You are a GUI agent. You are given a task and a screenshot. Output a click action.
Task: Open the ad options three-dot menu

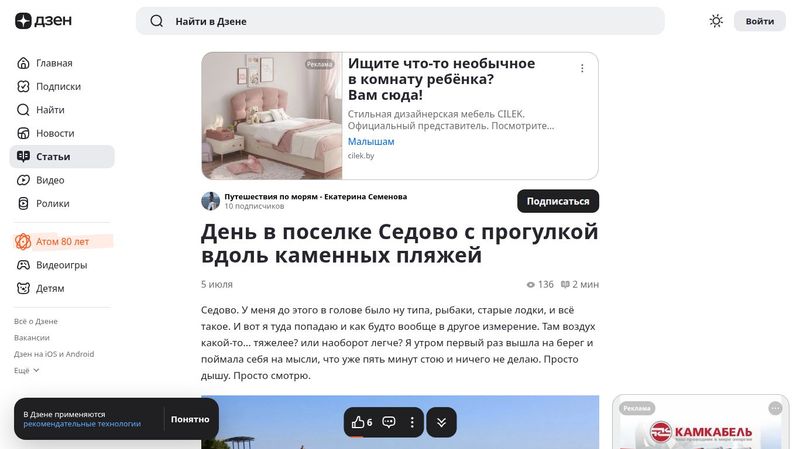pos(582,68)
